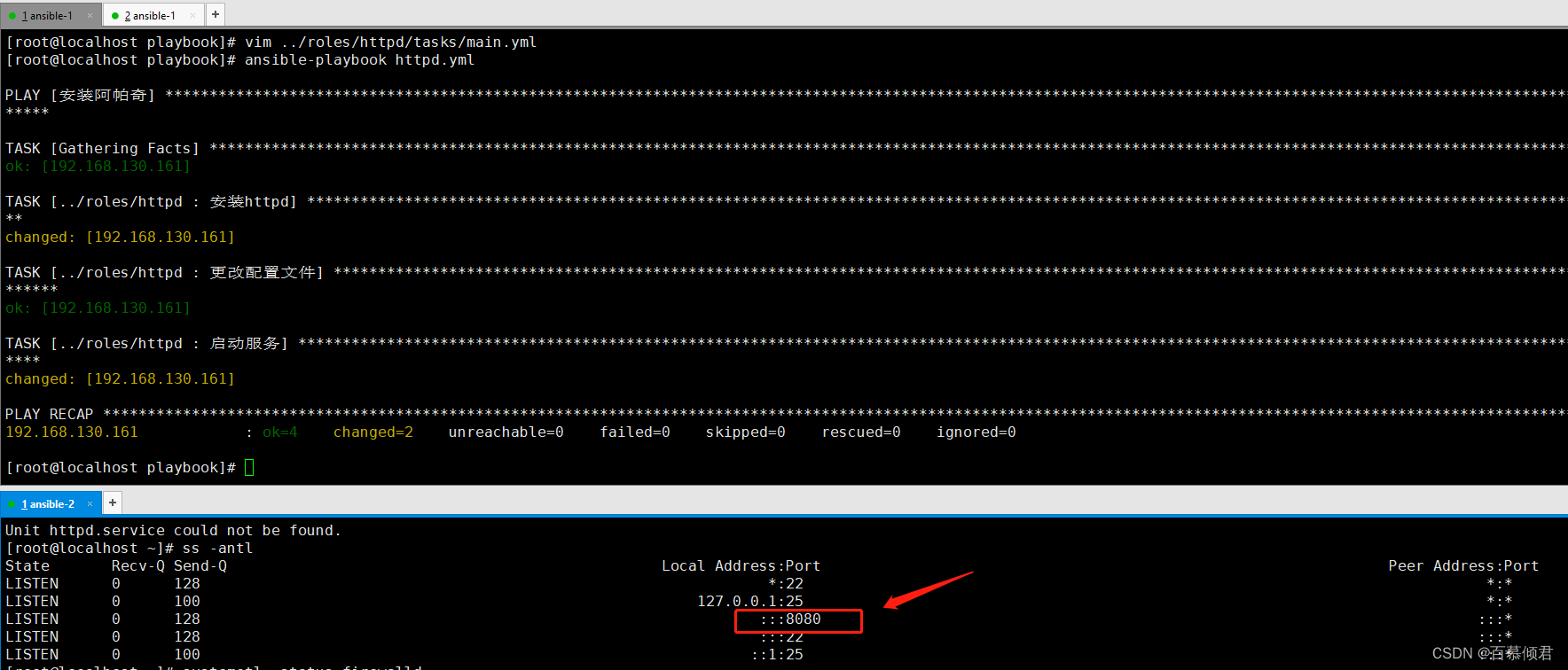The width and height of the screenshot is (1568, 670).
Task: Click the 'failed=0' recap value
Action: tap(635, 432)
